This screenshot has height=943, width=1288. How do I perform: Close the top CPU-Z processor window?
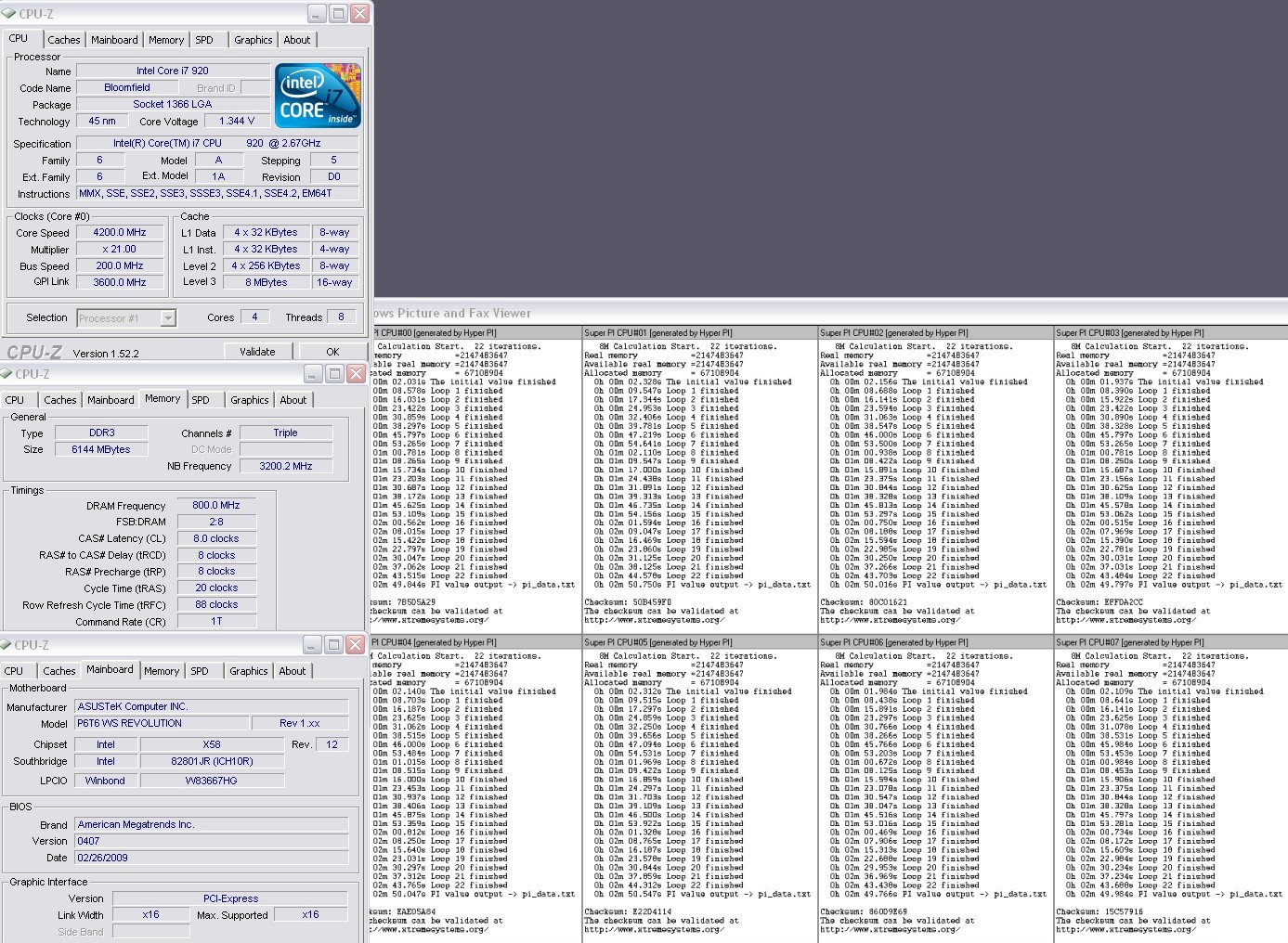[359, 13]
